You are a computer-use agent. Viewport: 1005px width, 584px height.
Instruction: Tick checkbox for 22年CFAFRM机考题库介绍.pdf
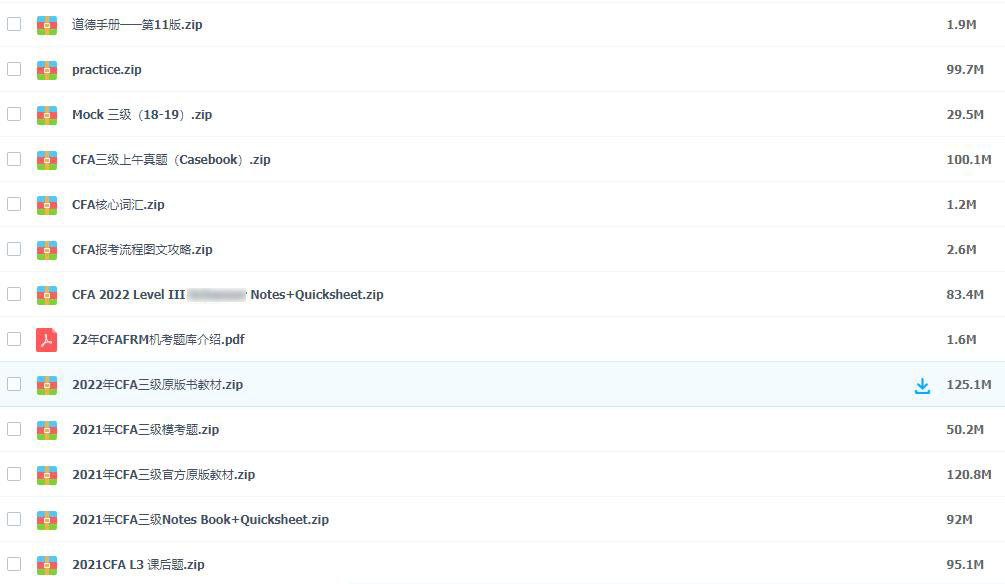pos(14,339)
